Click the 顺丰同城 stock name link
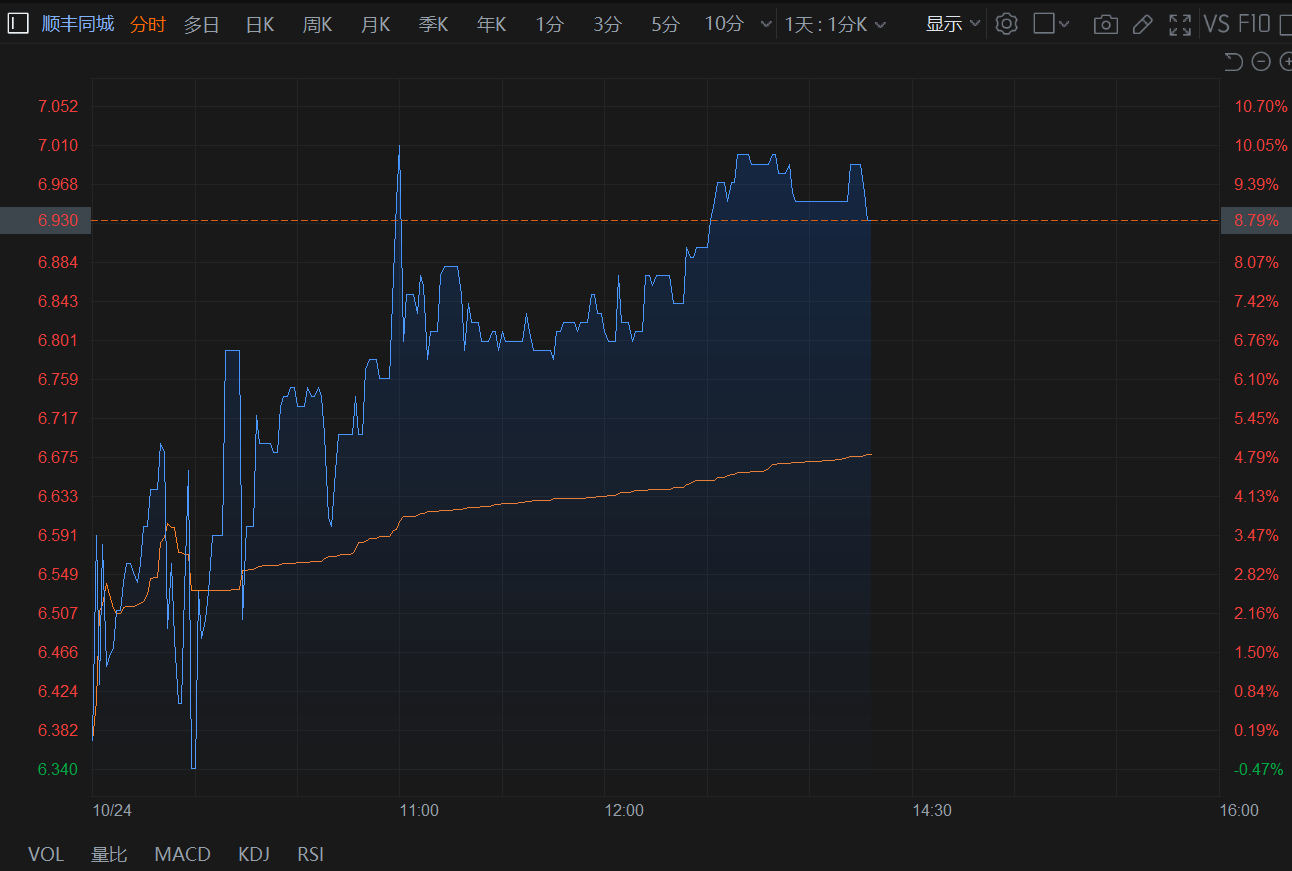 click(x=78, y=24)
